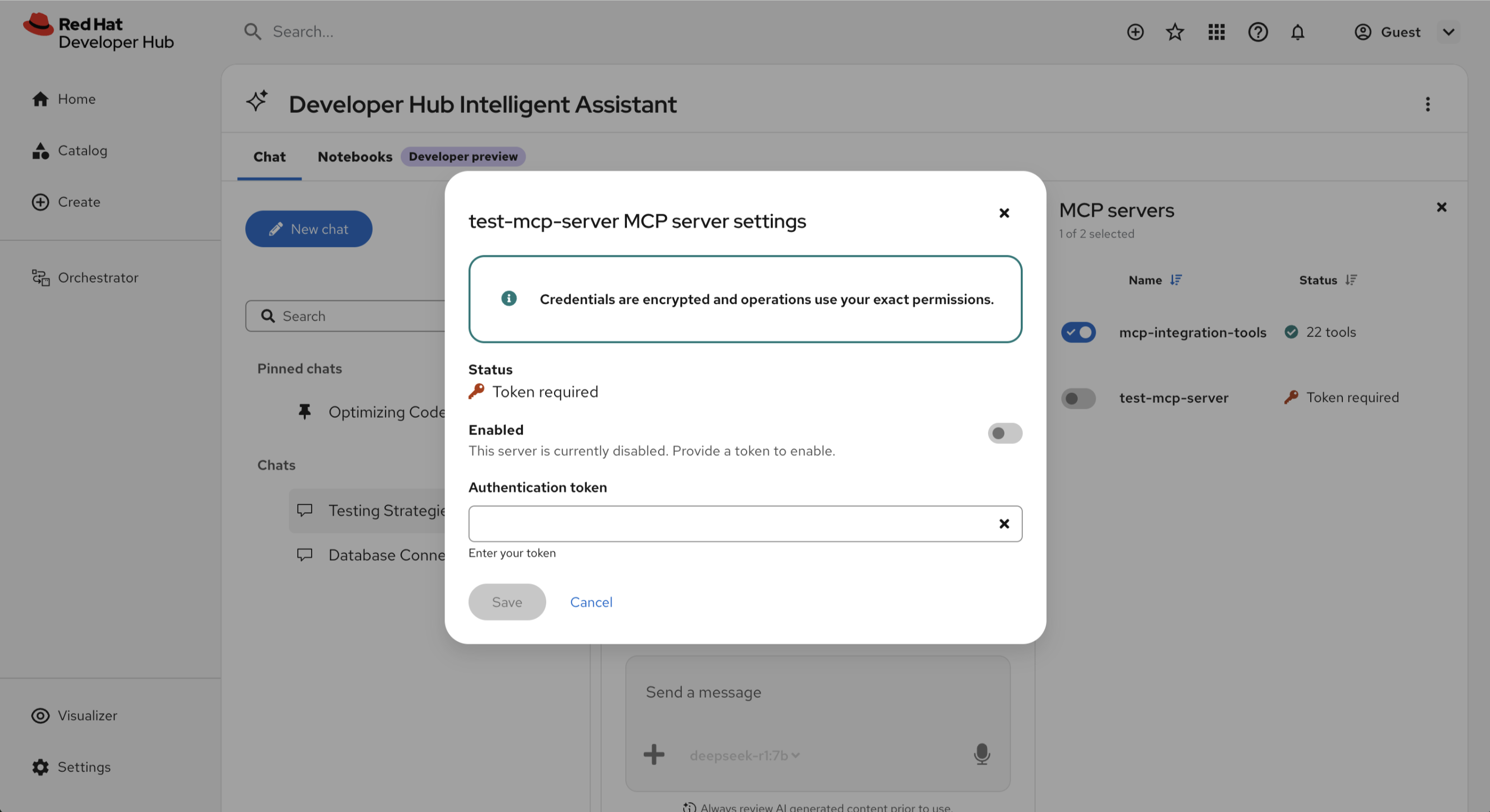Click the microphone voice input icon
Viewport: 1490px width, 812px height.
click(x=982, y=754)
